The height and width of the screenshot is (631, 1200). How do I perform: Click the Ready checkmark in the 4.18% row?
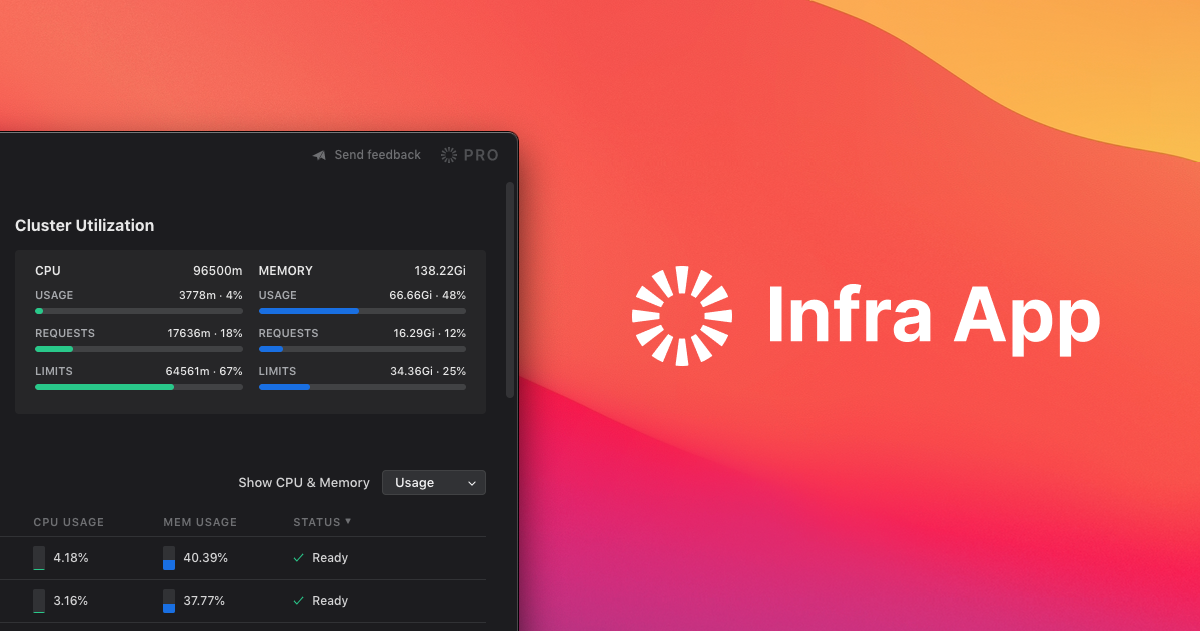tap(298, 558)
